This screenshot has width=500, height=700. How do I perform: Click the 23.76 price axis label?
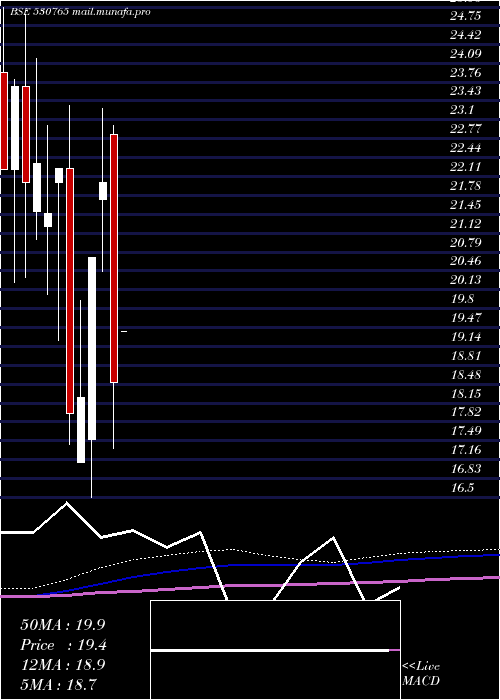pyautogui.click(x=466, y=73)
